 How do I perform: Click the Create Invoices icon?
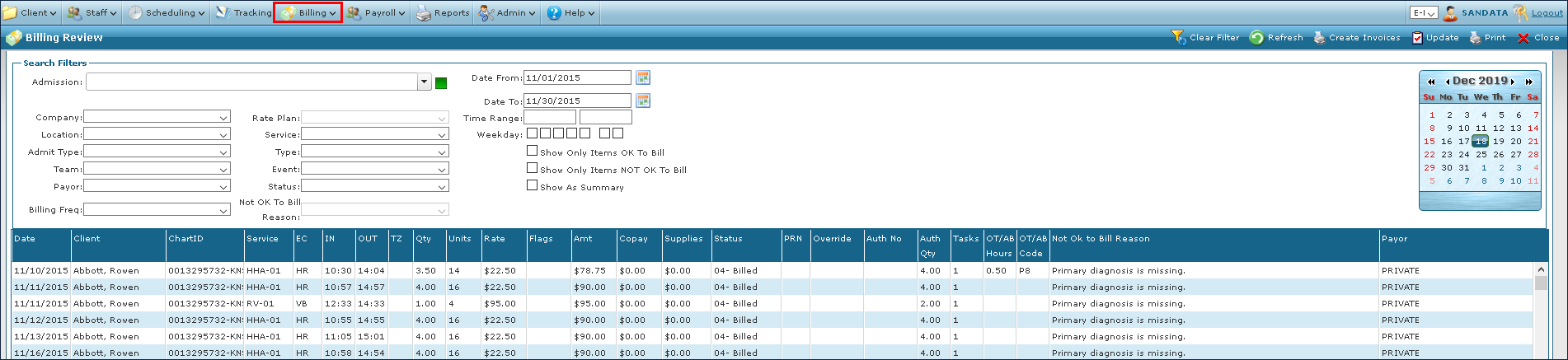coord(1319,38)
